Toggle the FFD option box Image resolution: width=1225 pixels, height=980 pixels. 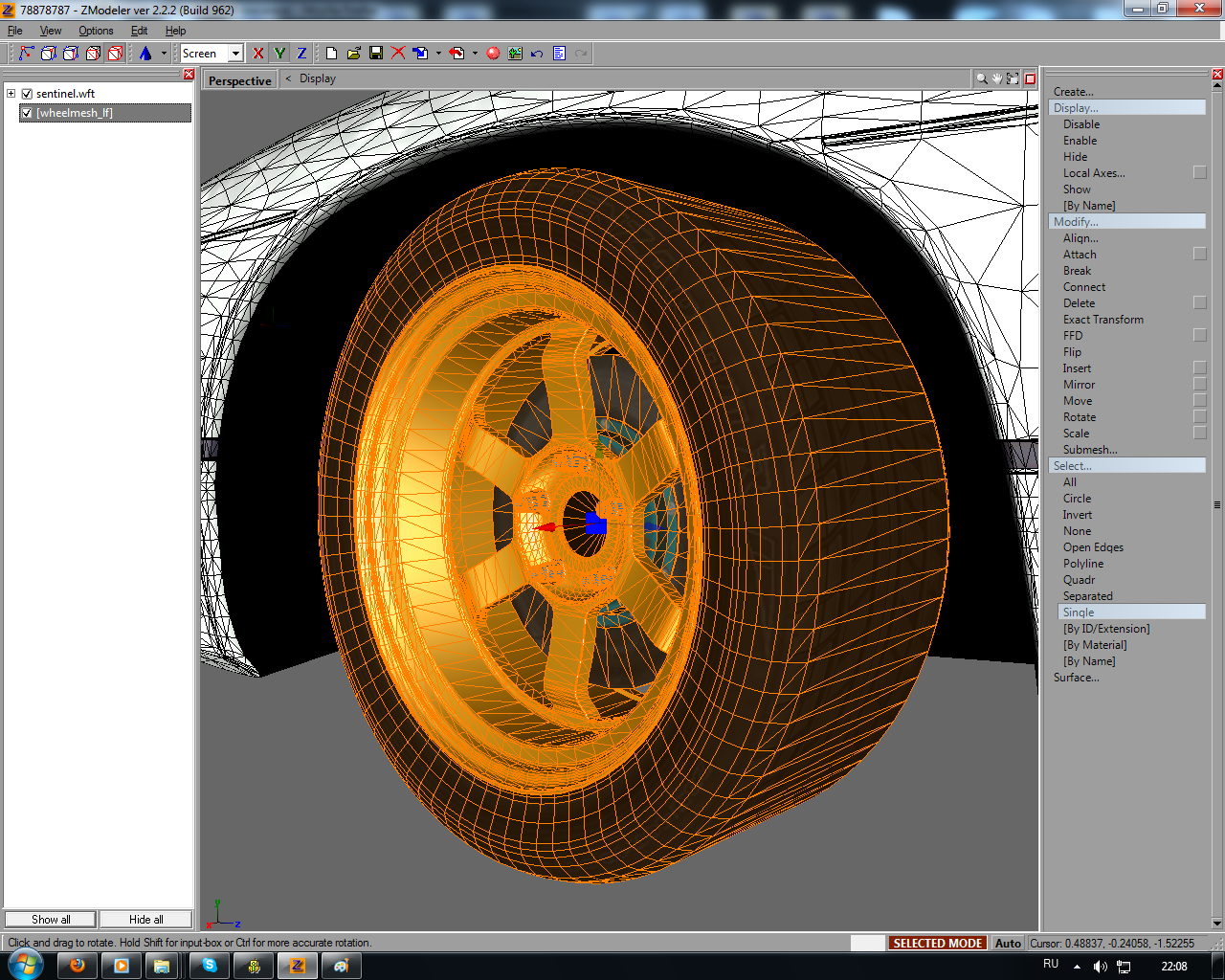1199,336
